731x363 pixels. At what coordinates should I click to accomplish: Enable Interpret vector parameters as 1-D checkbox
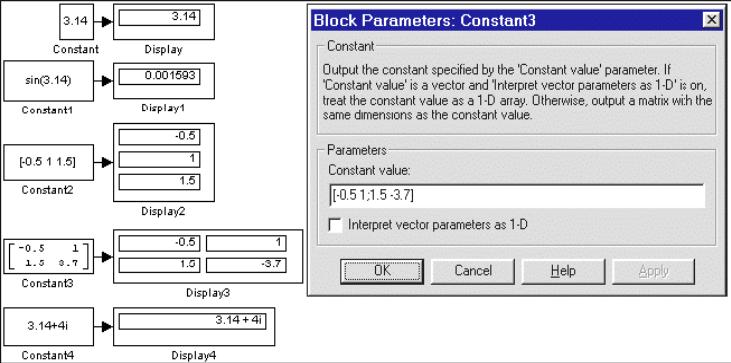335,225
